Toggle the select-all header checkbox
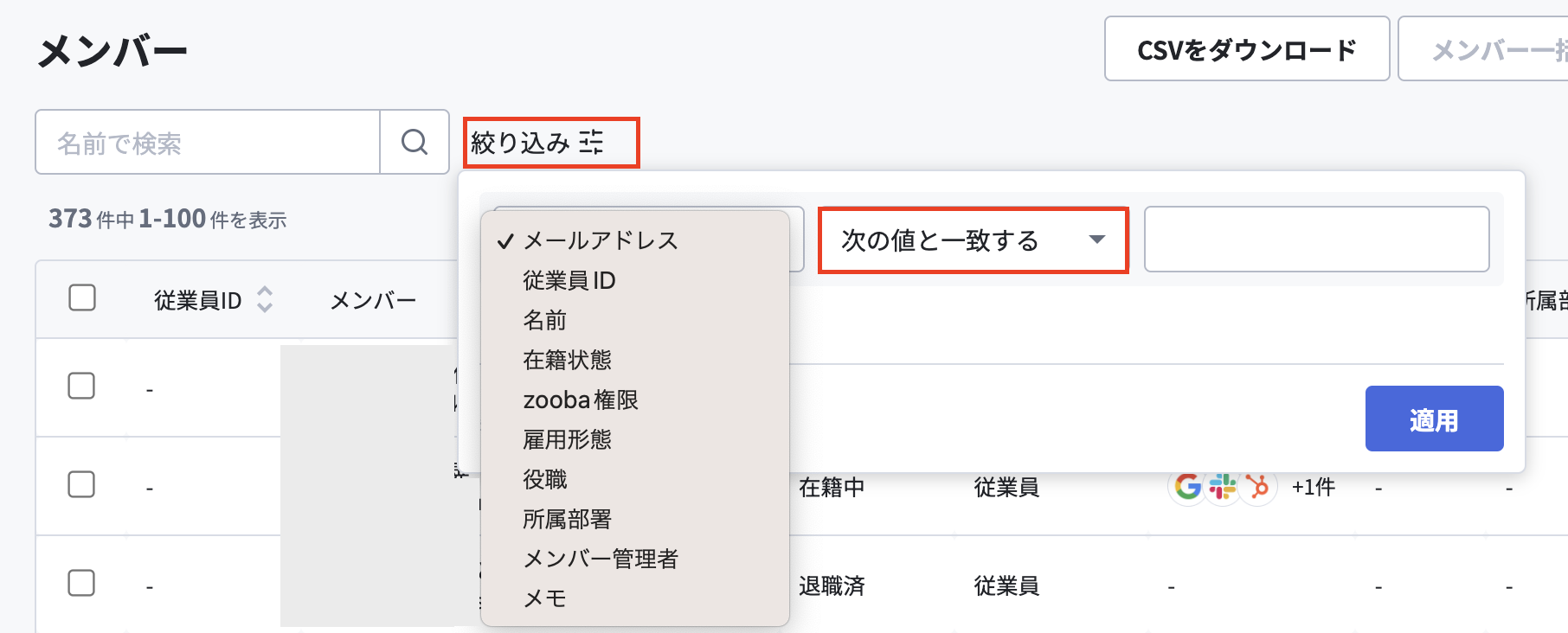 pos(82,297)
